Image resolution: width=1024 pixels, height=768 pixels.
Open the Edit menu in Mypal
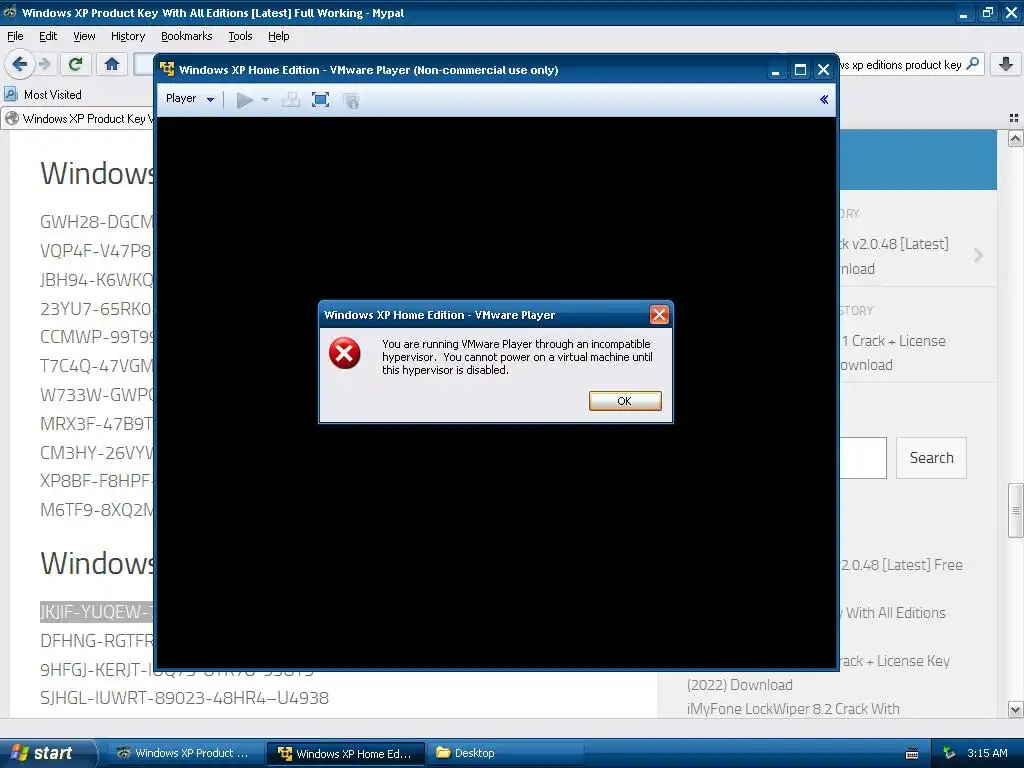48,36
